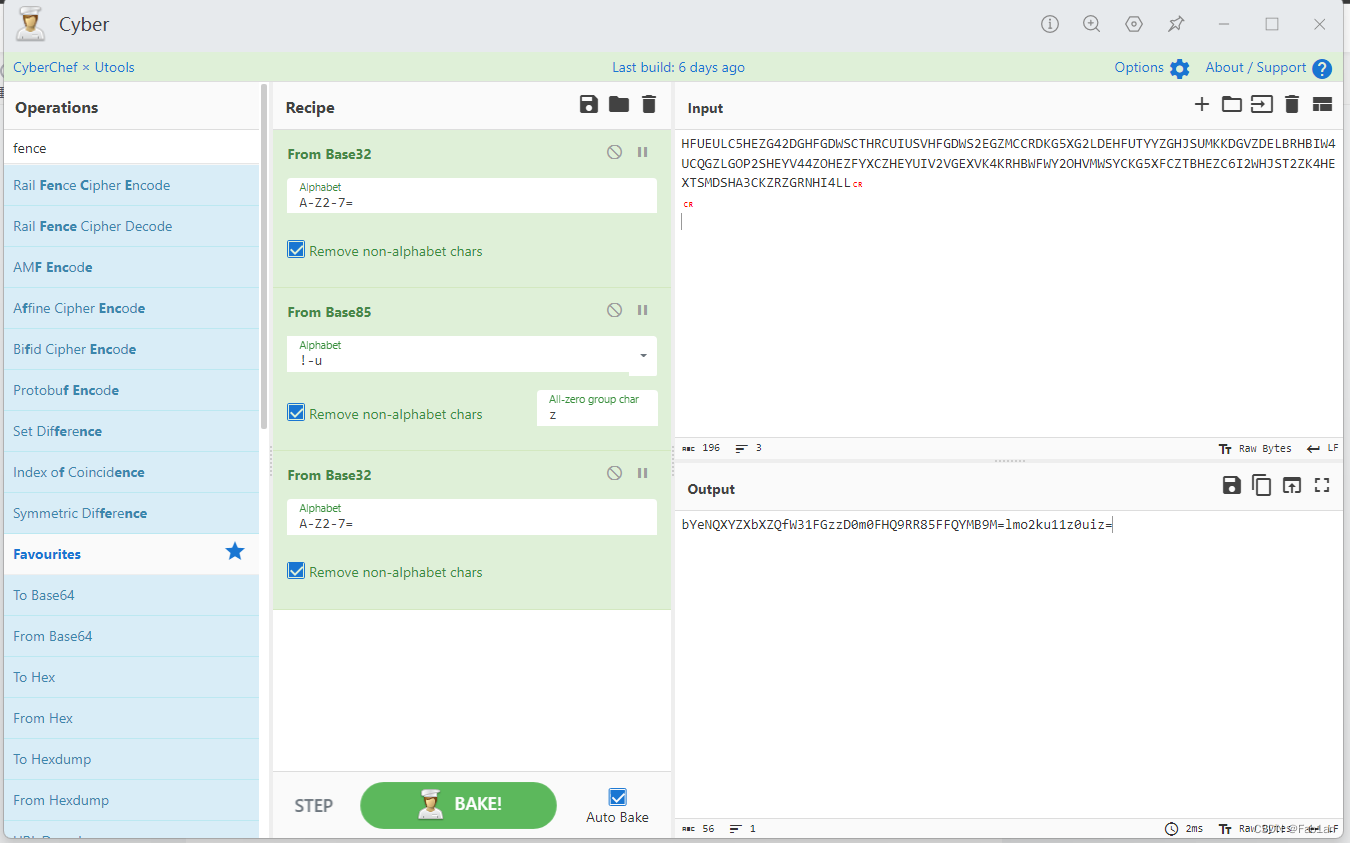Edit last From Base32 Alphabet field

(x=472, y=515)
